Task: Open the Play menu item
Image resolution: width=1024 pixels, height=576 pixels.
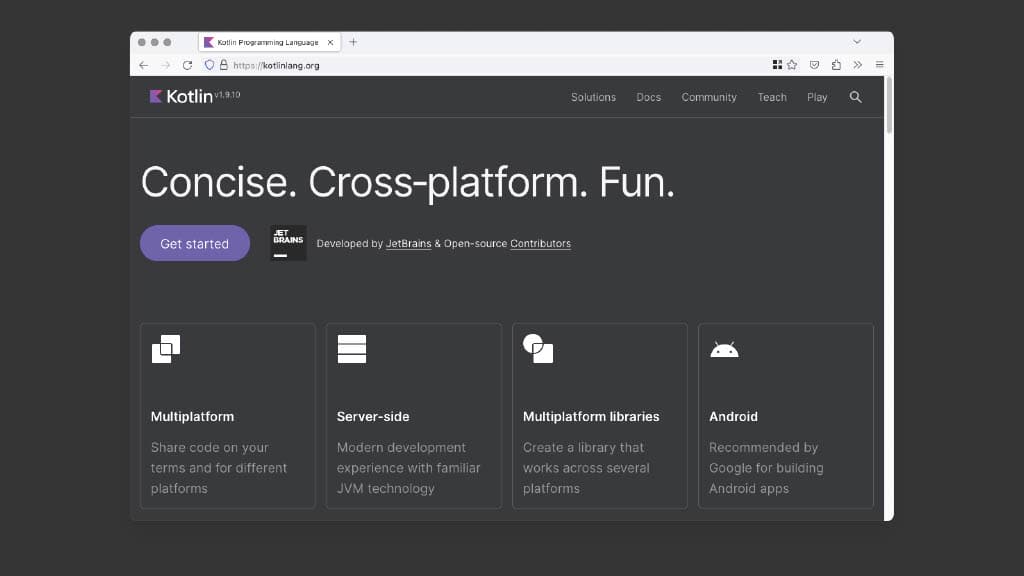Action: point(817,97)
